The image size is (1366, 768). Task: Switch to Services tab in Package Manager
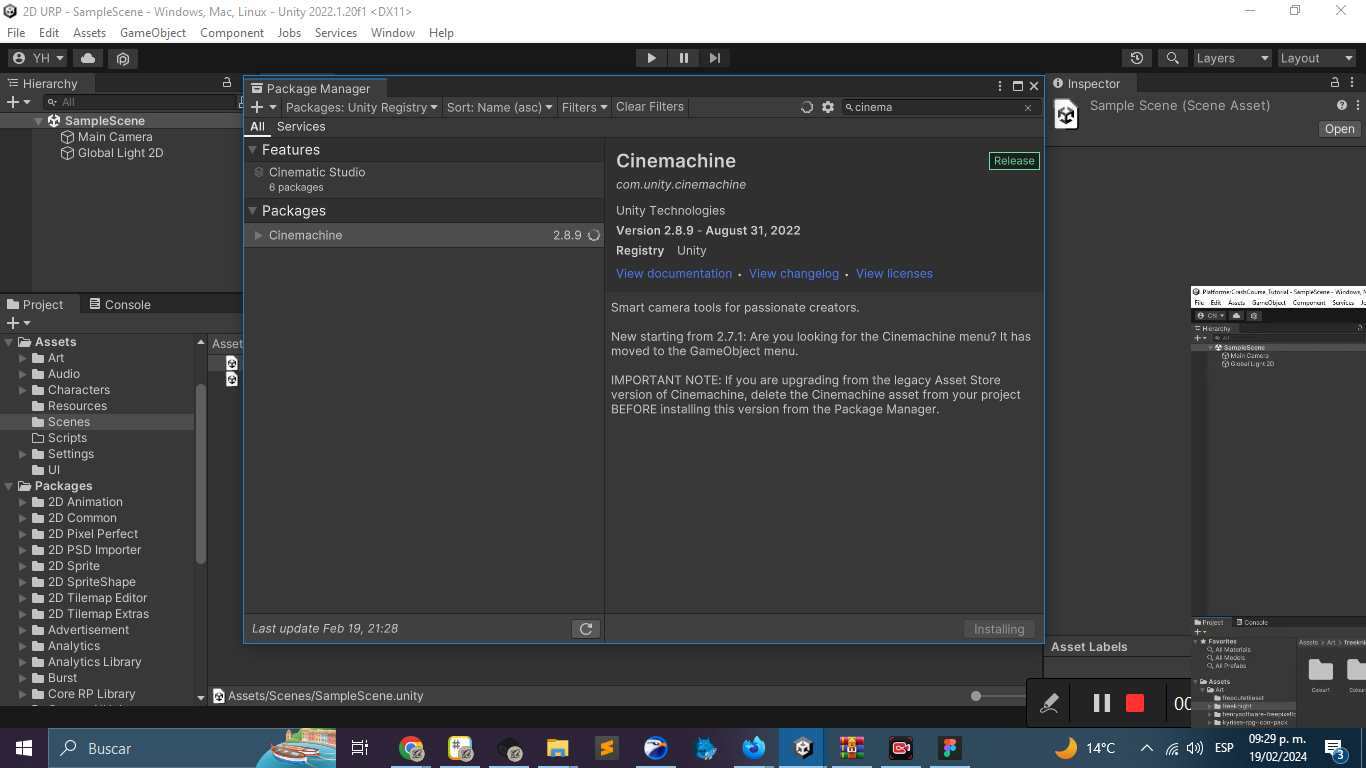tap(301, 127)
